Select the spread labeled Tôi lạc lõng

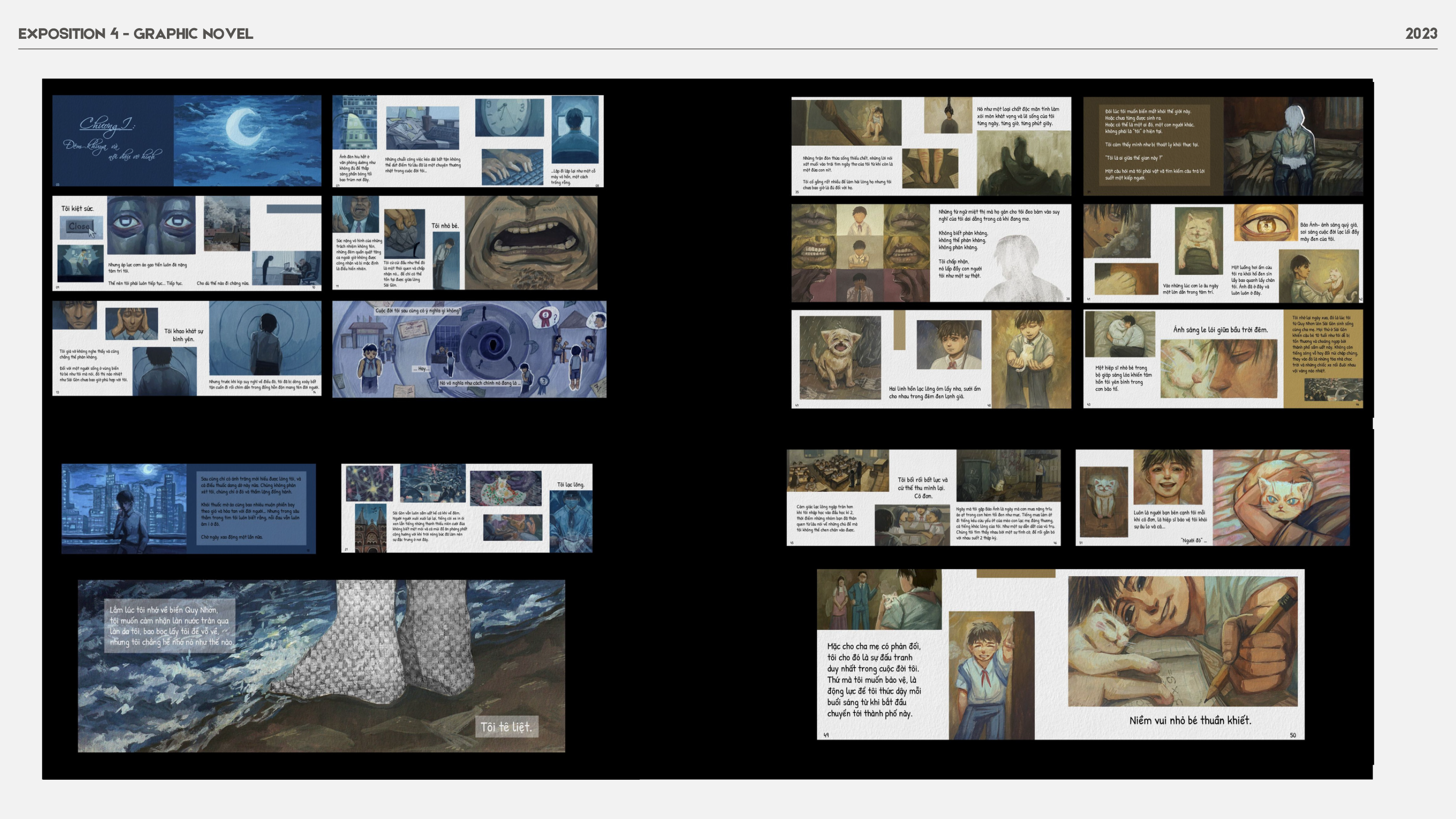pyautogui.click(x=466, y=508)
